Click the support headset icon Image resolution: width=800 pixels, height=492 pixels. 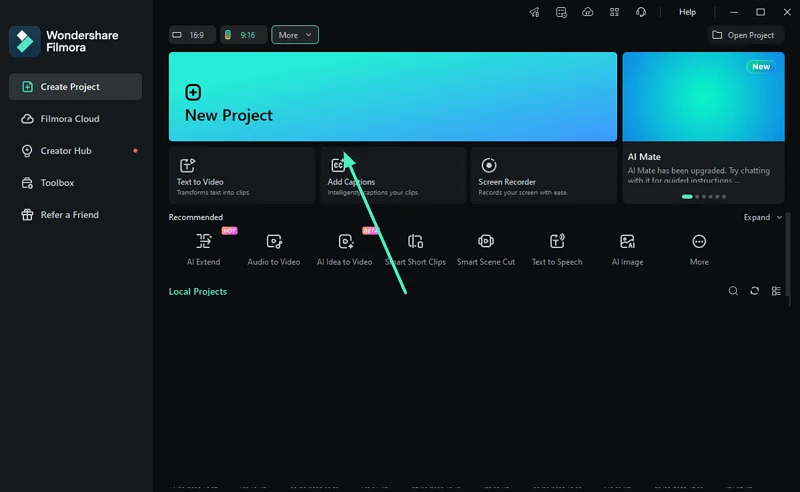641,12
